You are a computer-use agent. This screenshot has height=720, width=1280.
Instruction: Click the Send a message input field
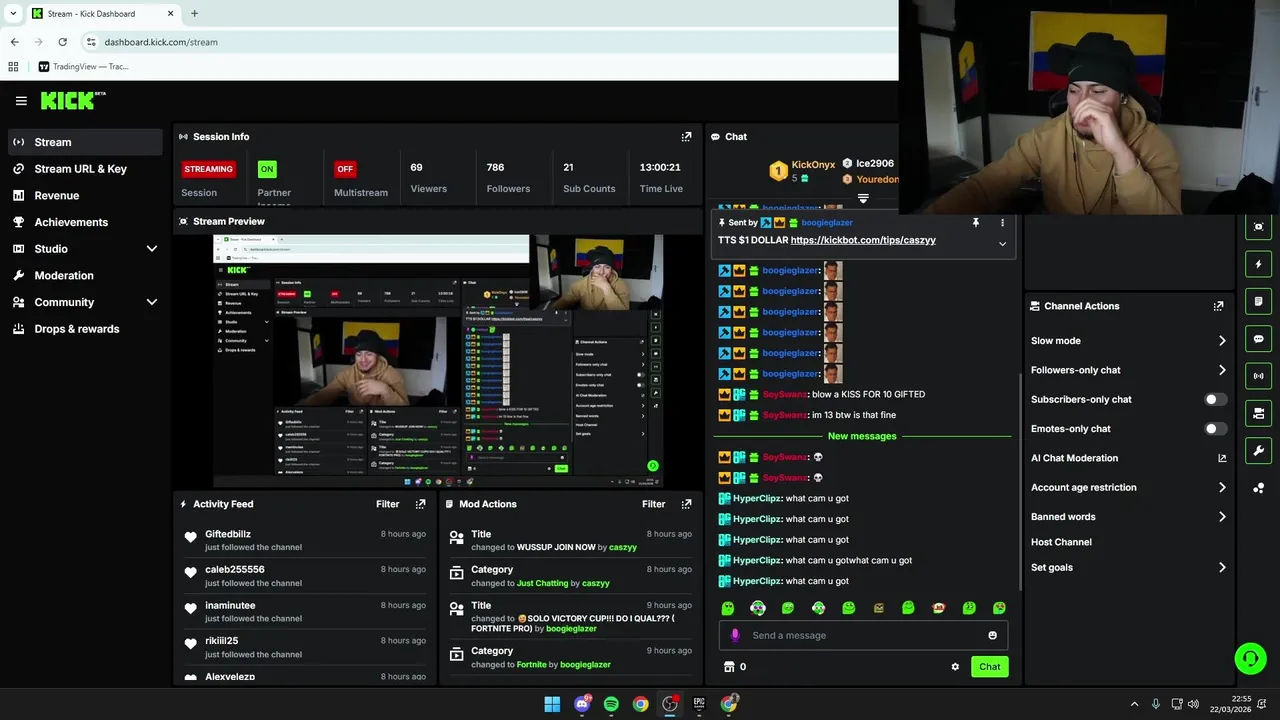point(863,635)
